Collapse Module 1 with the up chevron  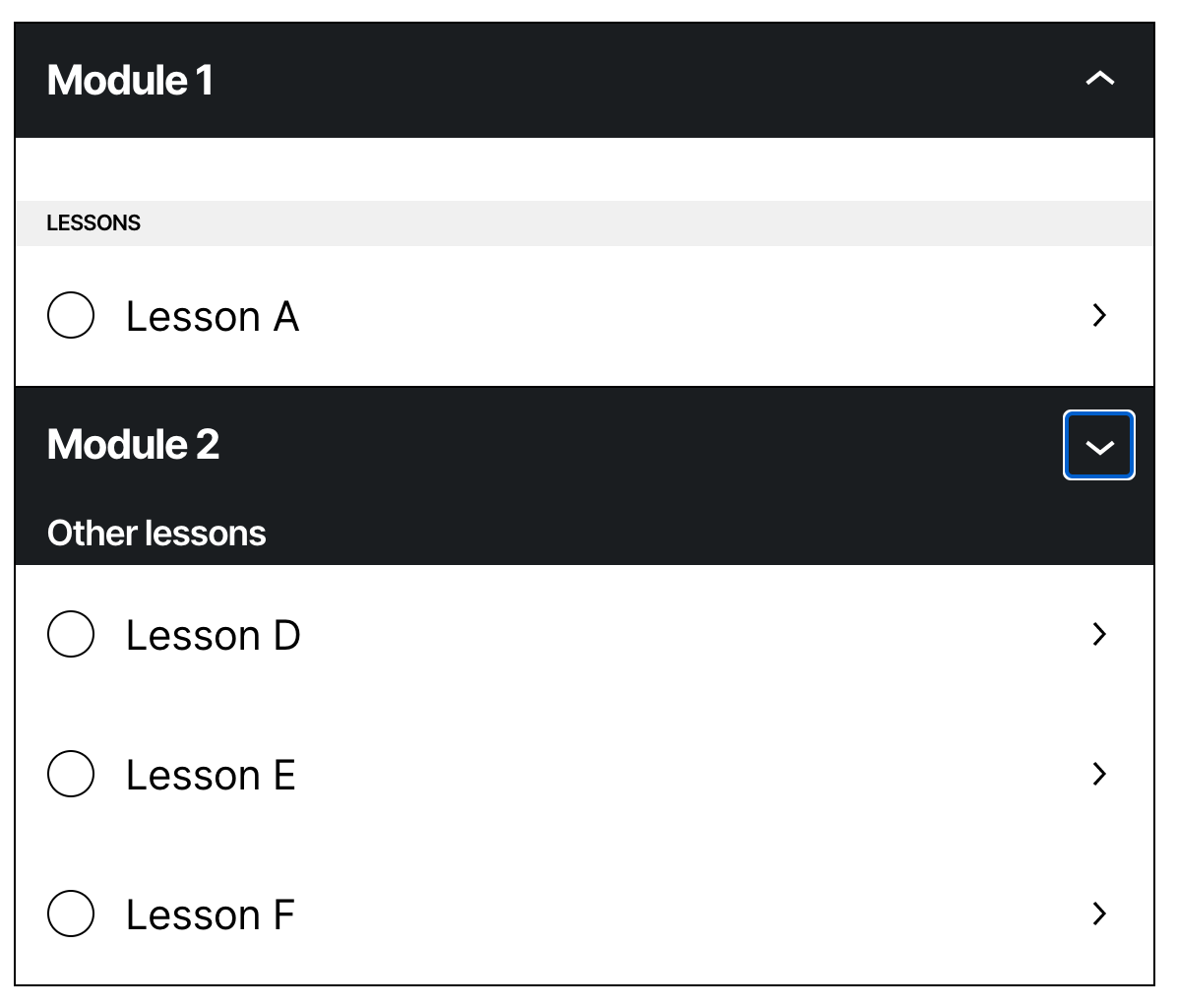coord(1099,79)
